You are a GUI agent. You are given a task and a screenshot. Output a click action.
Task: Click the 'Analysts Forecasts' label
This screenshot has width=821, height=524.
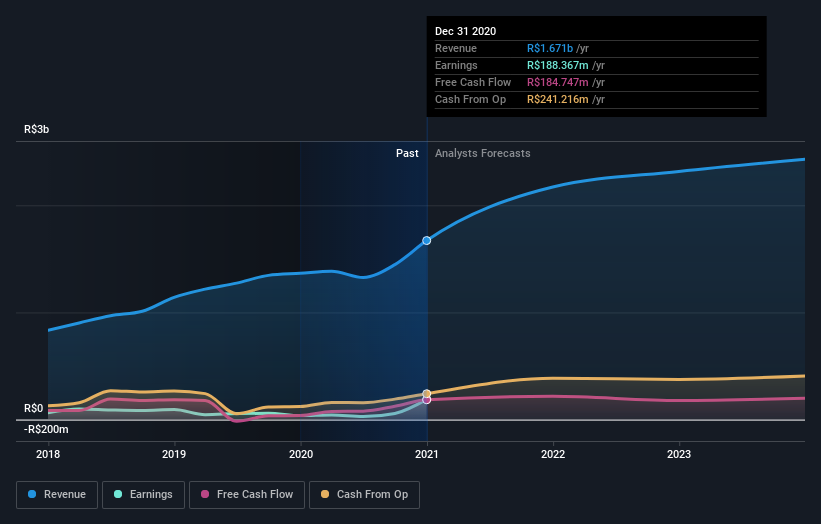click(x=482, y=153)
